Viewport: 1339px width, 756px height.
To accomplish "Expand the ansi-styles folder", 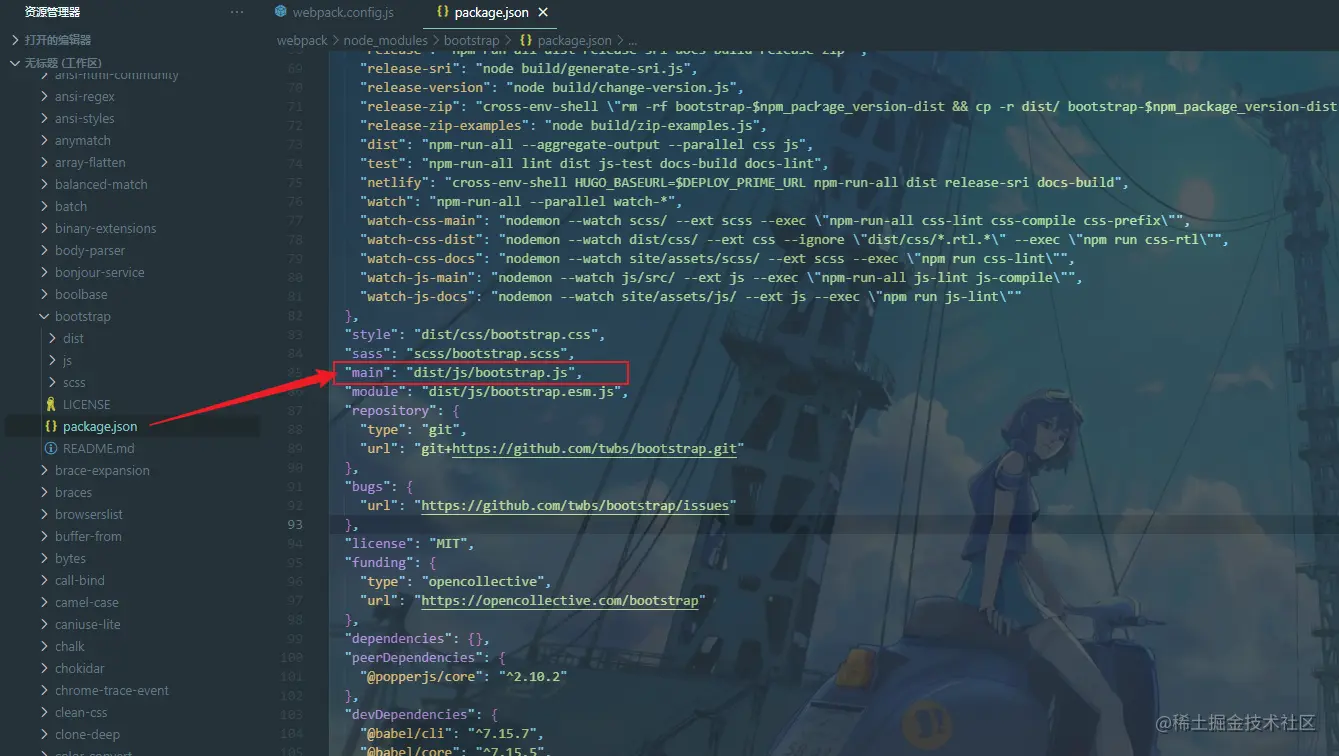I will tap(85, 119).
